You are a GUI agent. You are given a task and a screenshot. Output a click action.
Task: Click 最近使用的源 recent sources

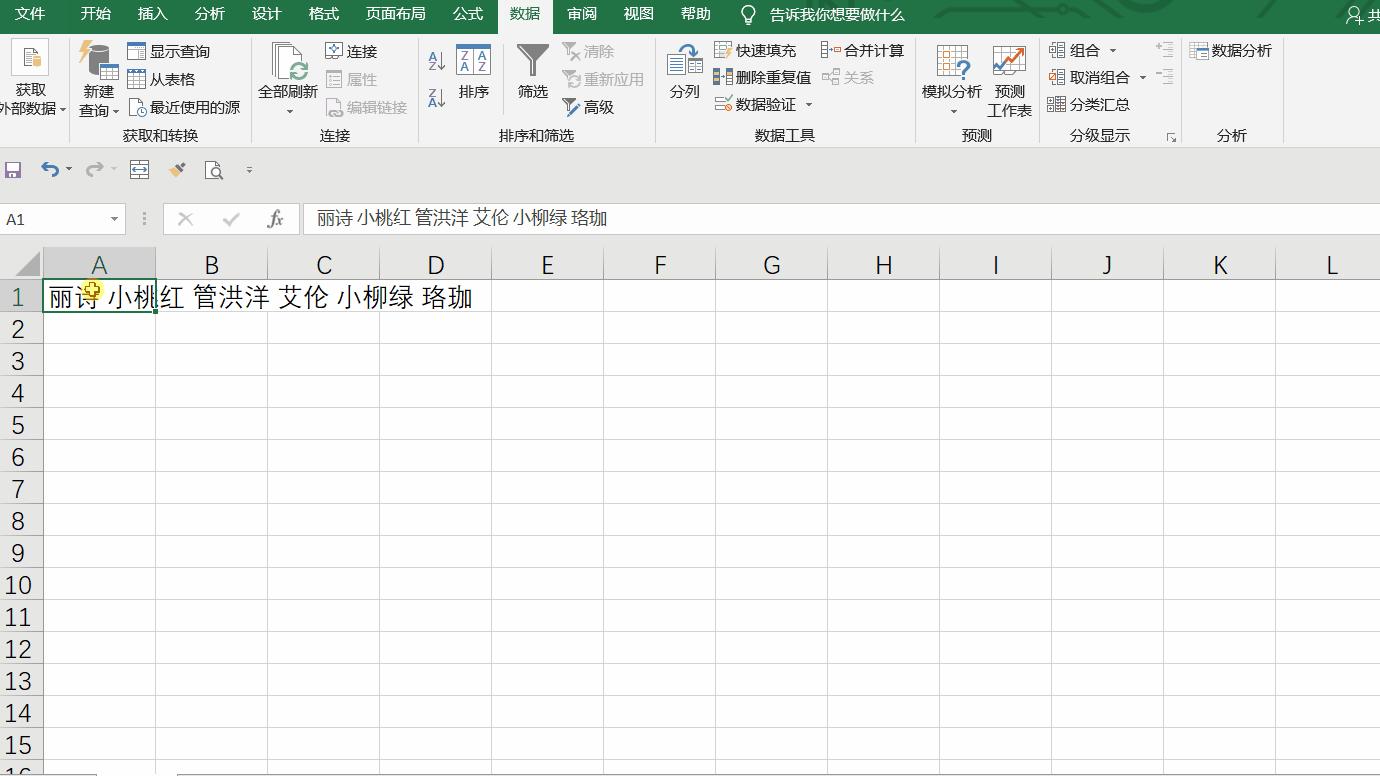tap(184, 107)
